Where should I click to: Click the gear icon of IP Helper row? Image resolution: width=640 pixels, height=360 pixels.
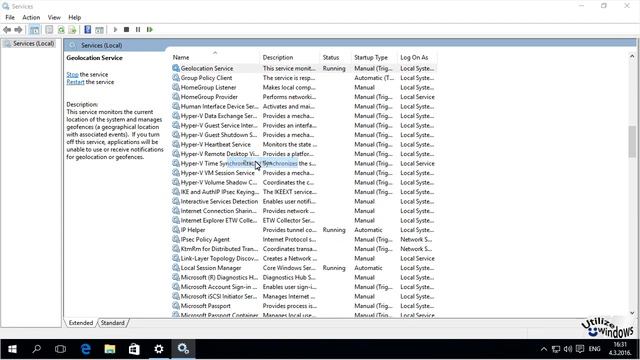pyautogui.click(x=176, y=230)
